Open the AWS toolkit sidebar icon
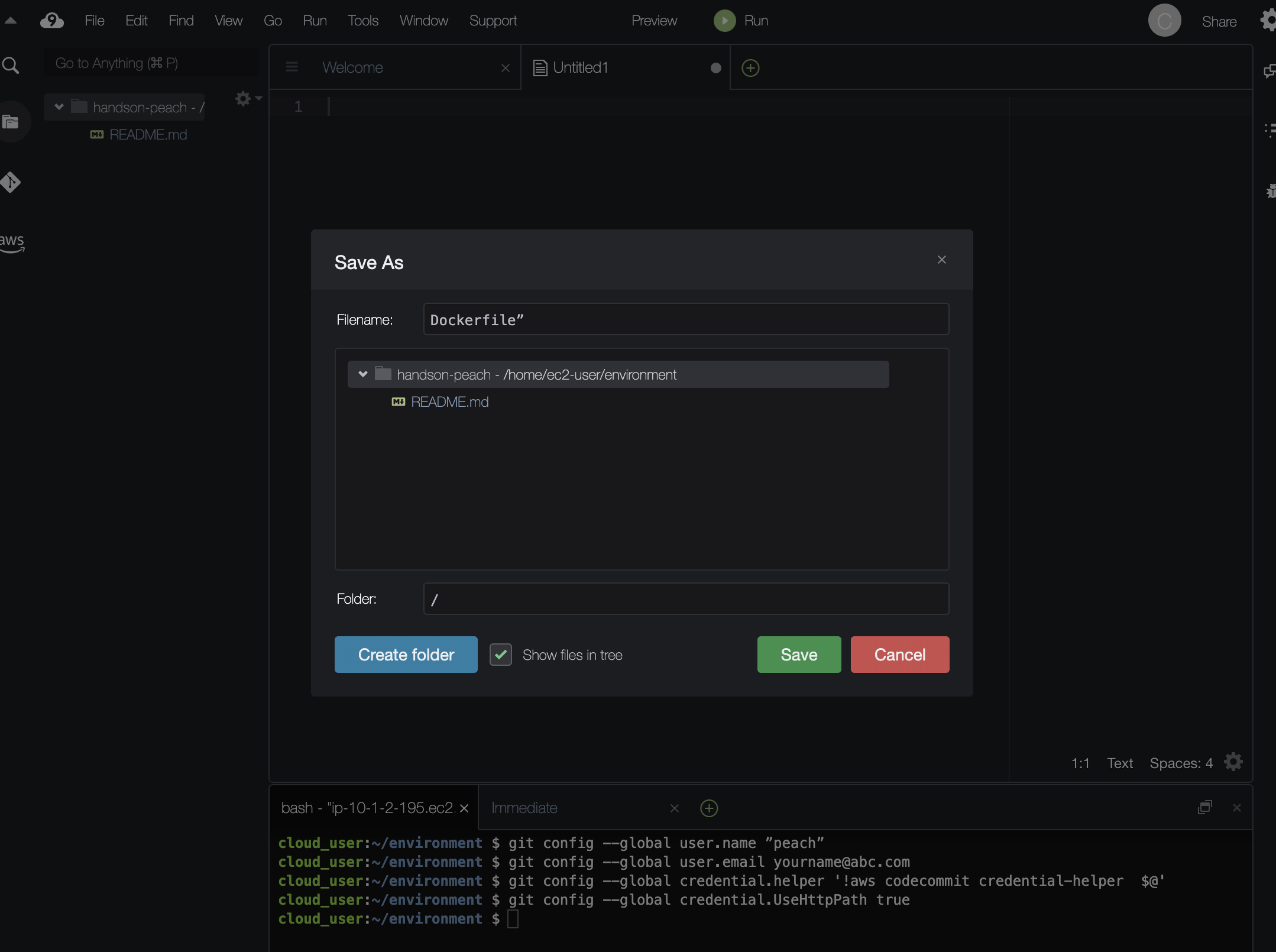 pyautogui.click(x=12, y=242)
